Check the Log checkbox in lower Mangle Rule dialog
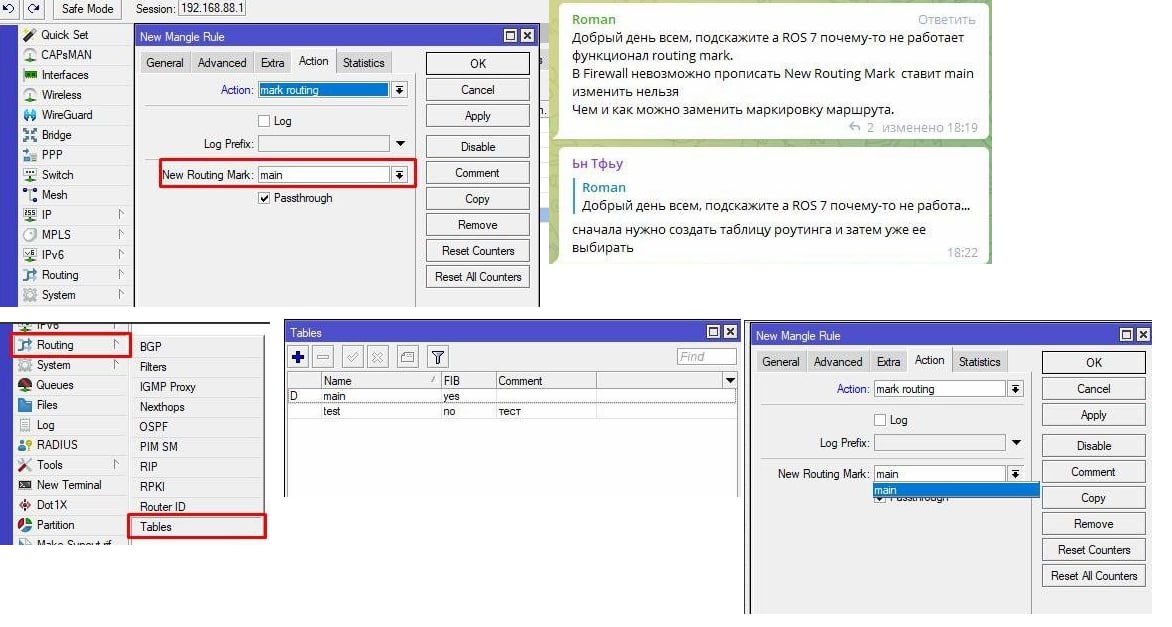Screen dimensions: 1172x627 [x=880, y=420]
